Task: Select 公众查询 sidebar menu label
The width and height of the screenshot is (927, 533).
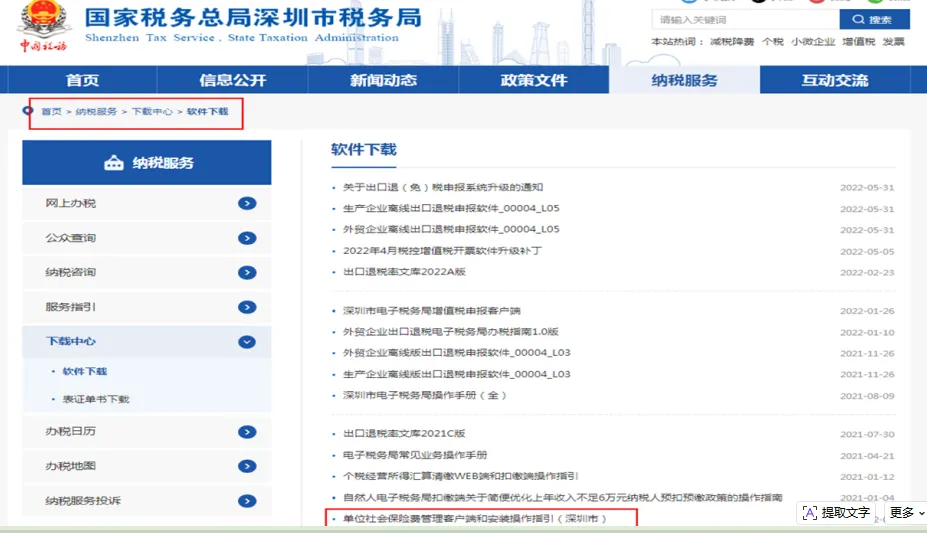Action: coord(70,238)
